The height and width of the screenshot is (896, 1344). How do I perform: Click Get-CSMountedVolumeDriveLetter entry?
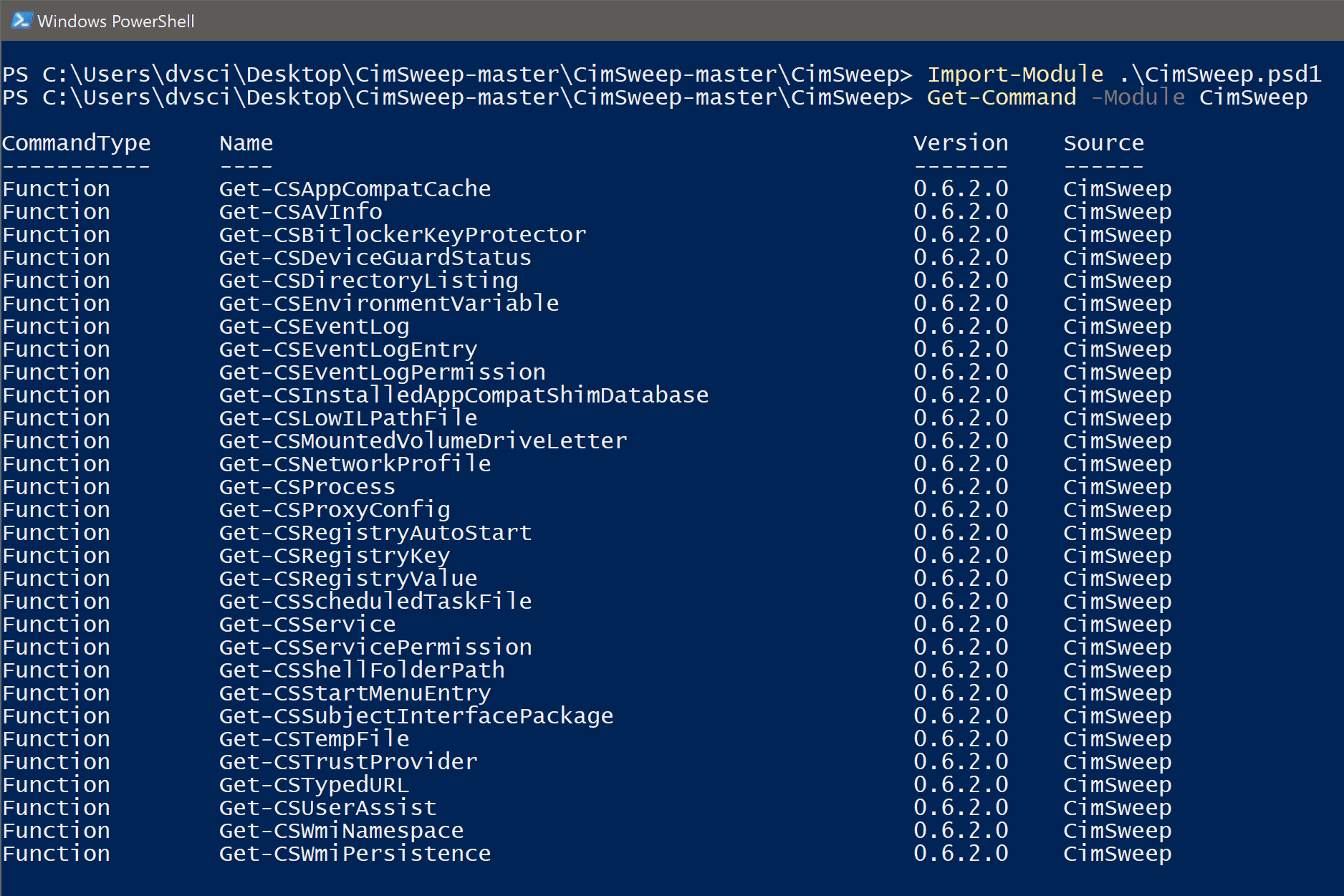click(423, 441)
